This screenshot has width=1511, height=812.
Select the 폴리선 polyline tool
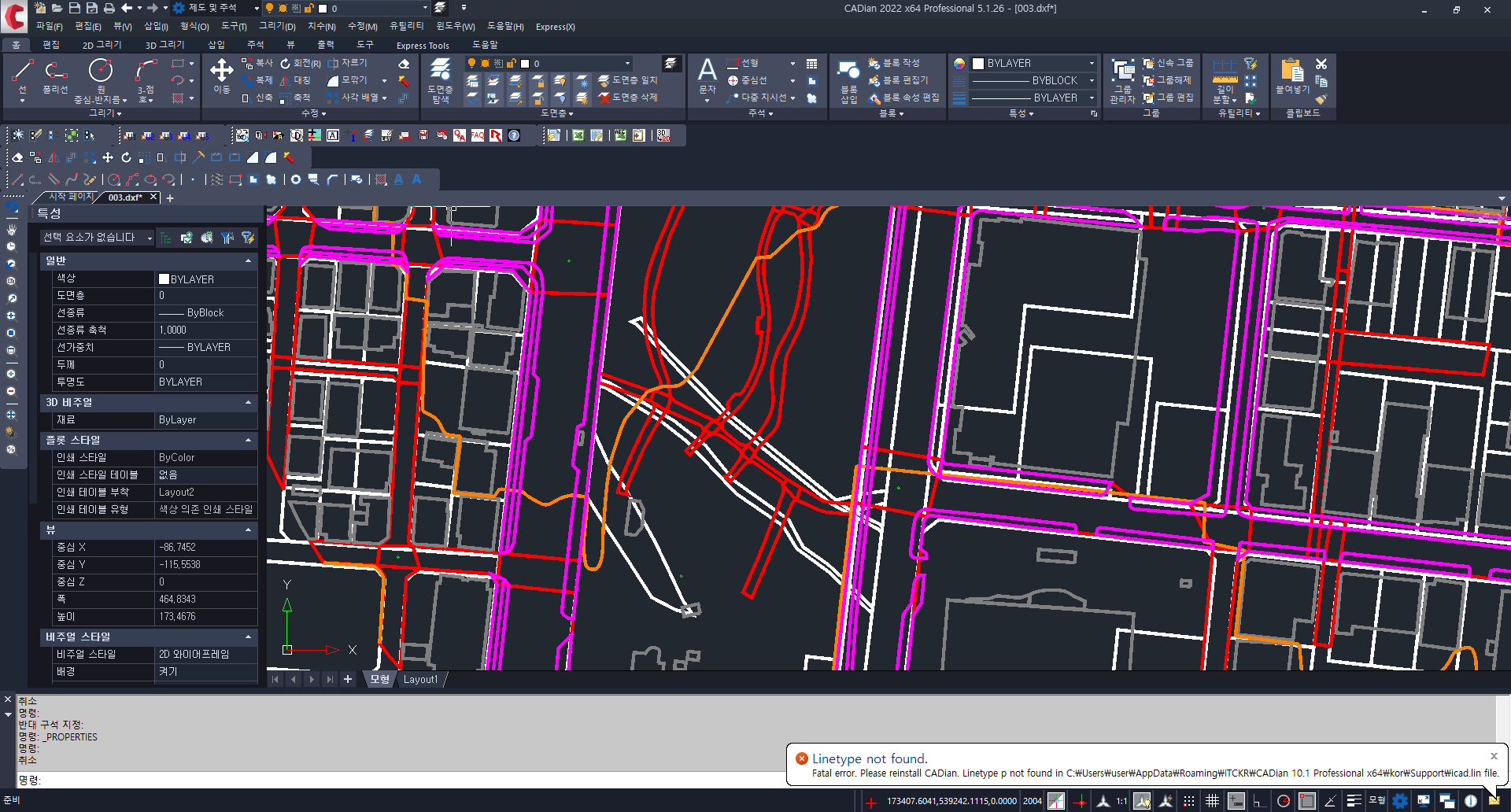55,77
